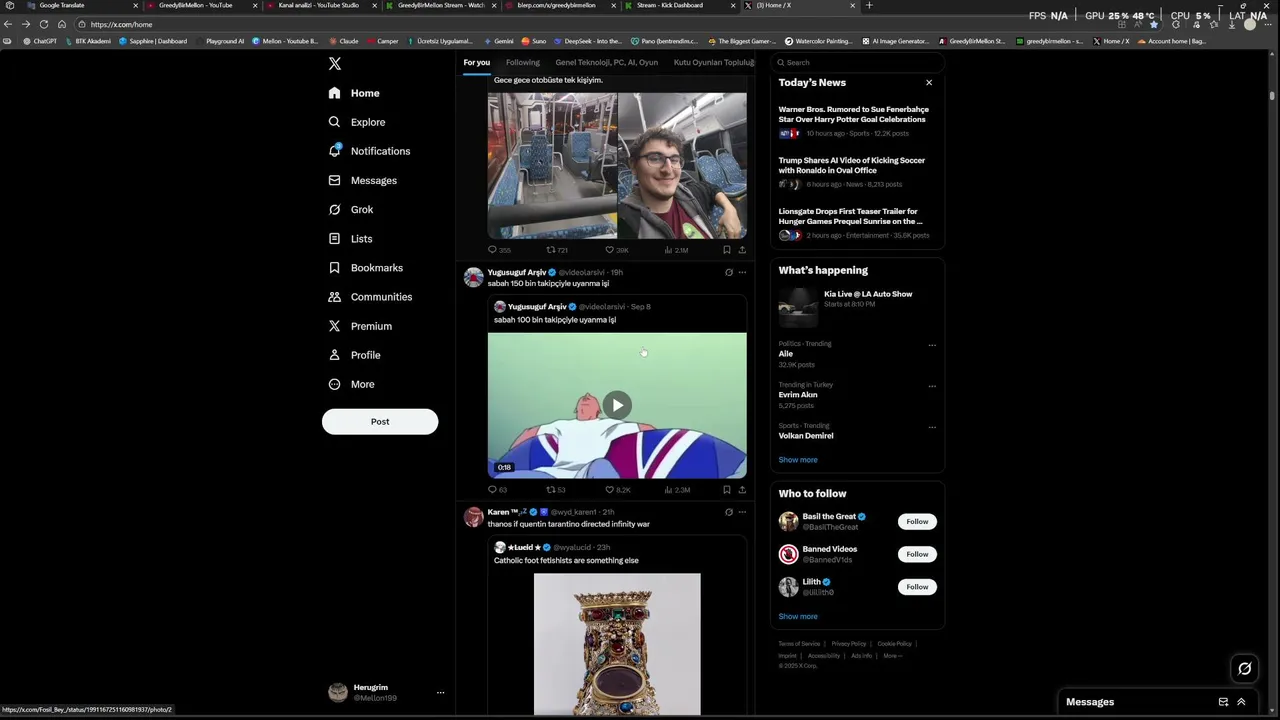This screenshot has width=1280, height=720.
Task: Switch to the For you tab
Action: (477, 62)
